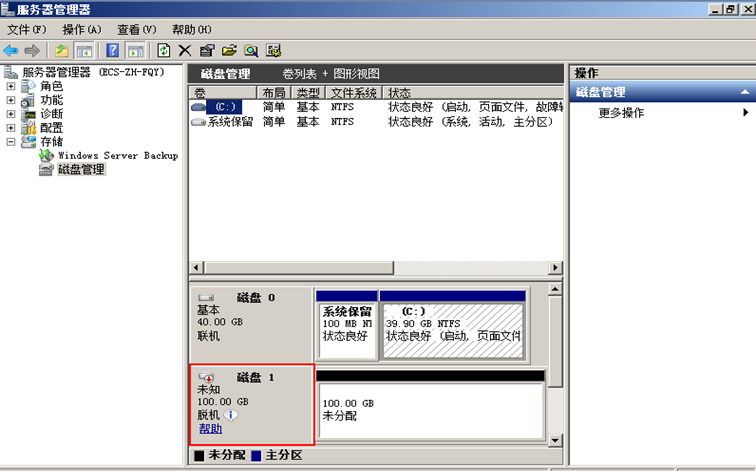This screenshot has height=471, width=756.
Task: Open the blue Help question mark icon
Action: click(x=112, y=50)
